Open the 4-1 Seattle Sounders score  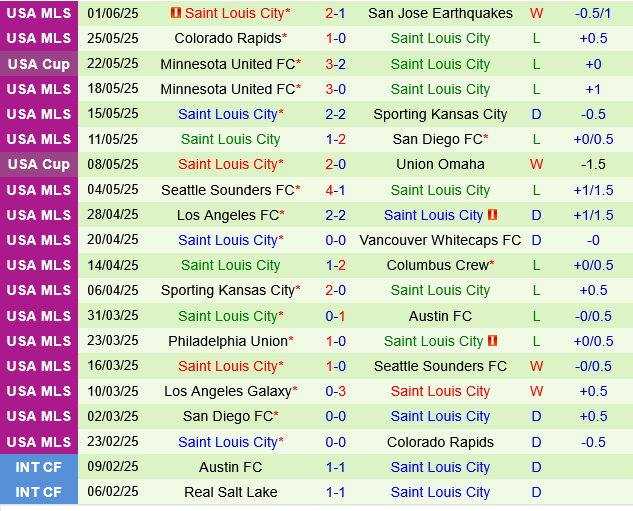pyautogui.click(x=336, y=190)
